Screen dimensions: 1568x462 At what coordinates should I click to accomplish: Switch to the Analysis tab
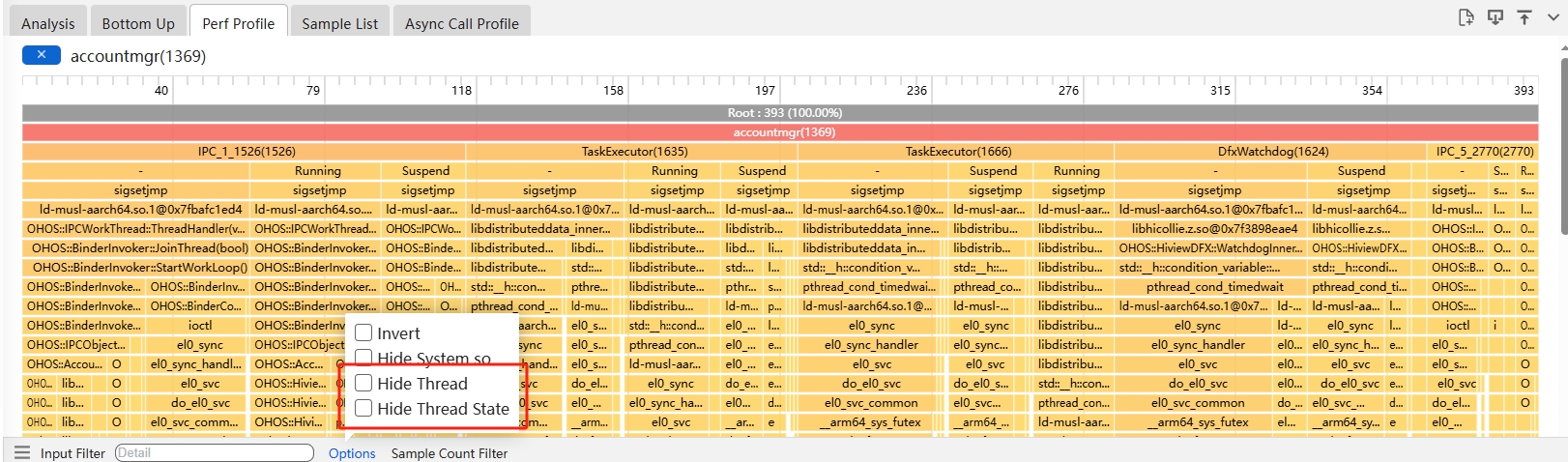47,23
